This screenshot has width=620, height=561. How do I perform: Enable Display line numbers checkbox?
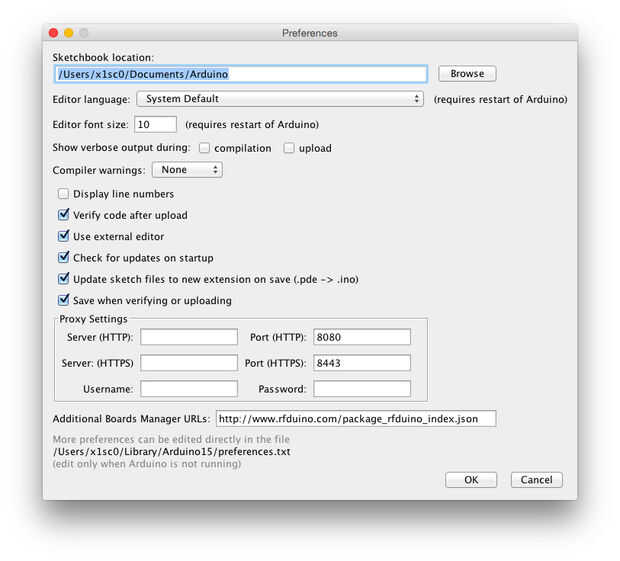(63, 194)
